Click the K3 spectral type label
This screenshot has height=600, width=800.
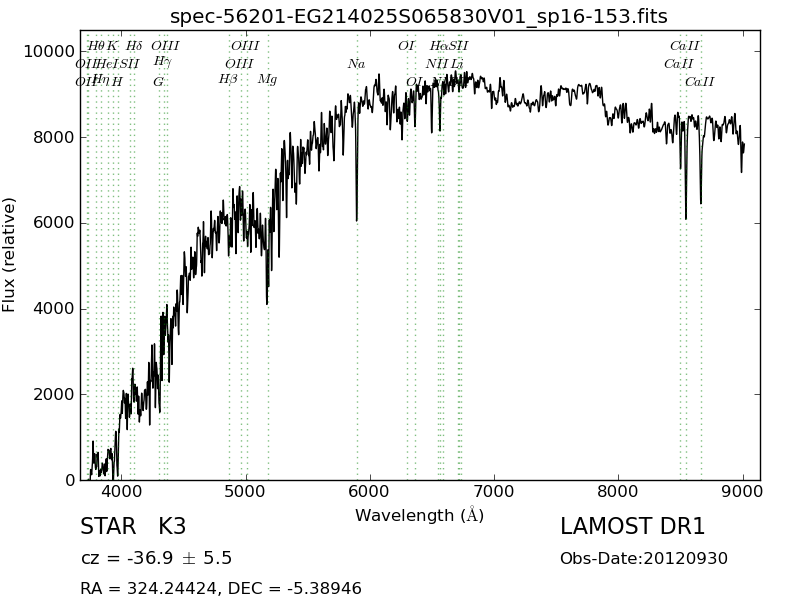coord(172,526)
